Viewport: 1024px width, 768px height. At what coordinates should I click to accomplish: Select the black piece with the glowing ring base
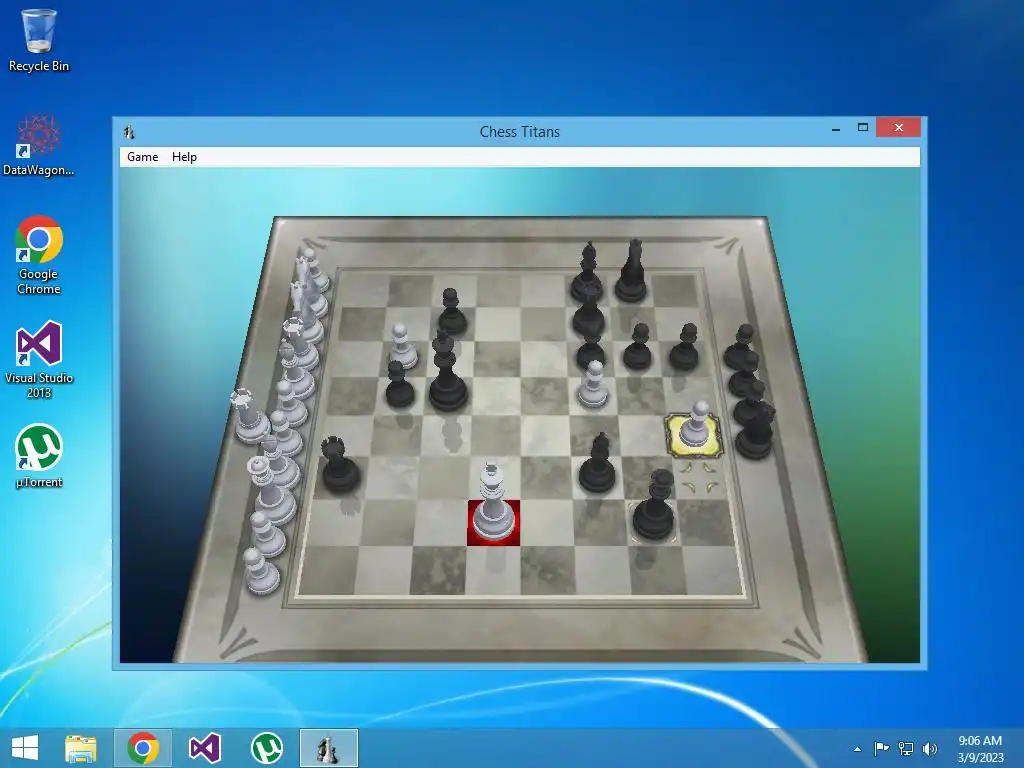654,505
